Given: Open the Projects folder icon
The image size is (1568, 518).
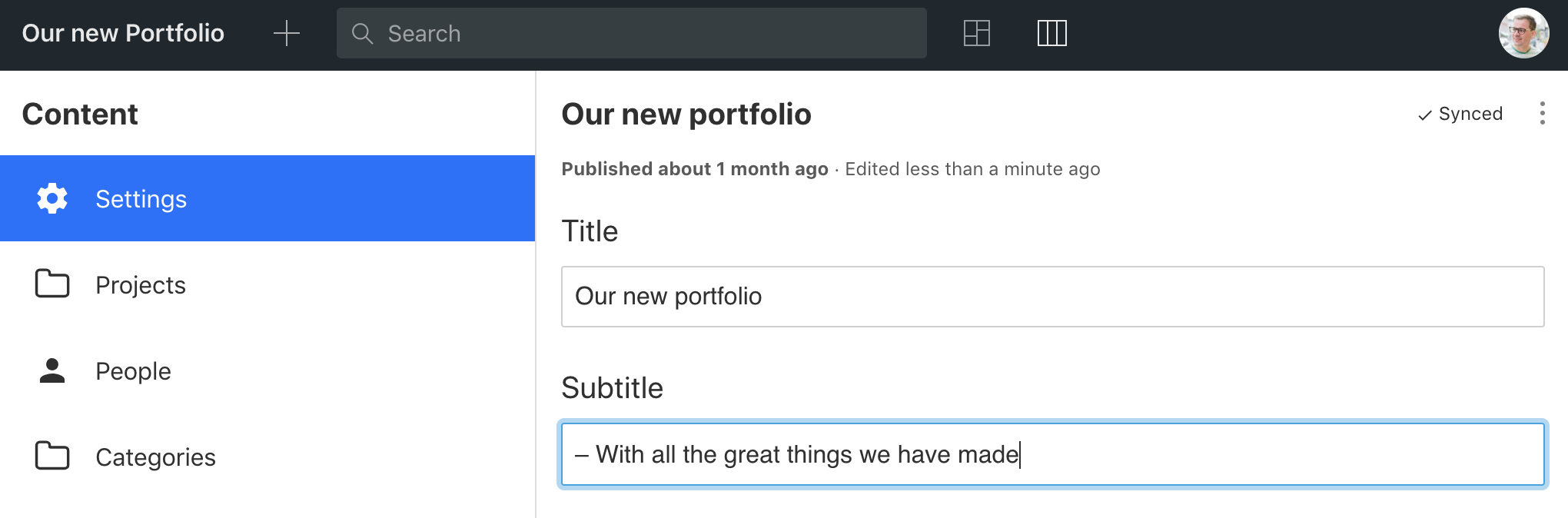Looking at the screenshot, I should click(51, 284).
